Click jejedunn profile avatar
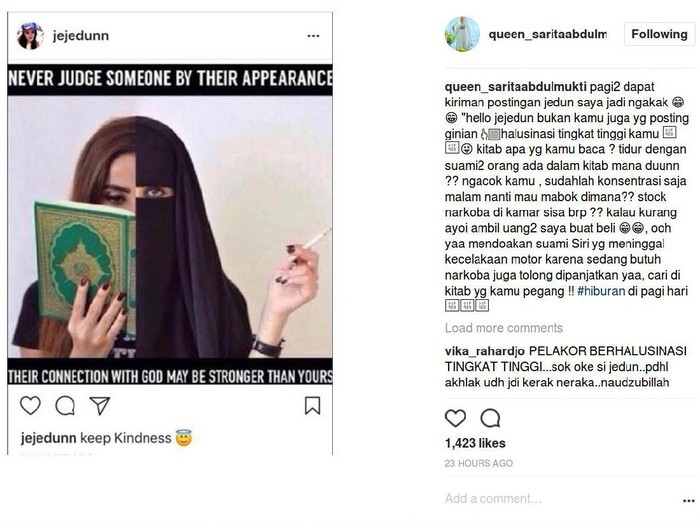The width and height of the screenshot is (700, 524). tap(30, 35)
